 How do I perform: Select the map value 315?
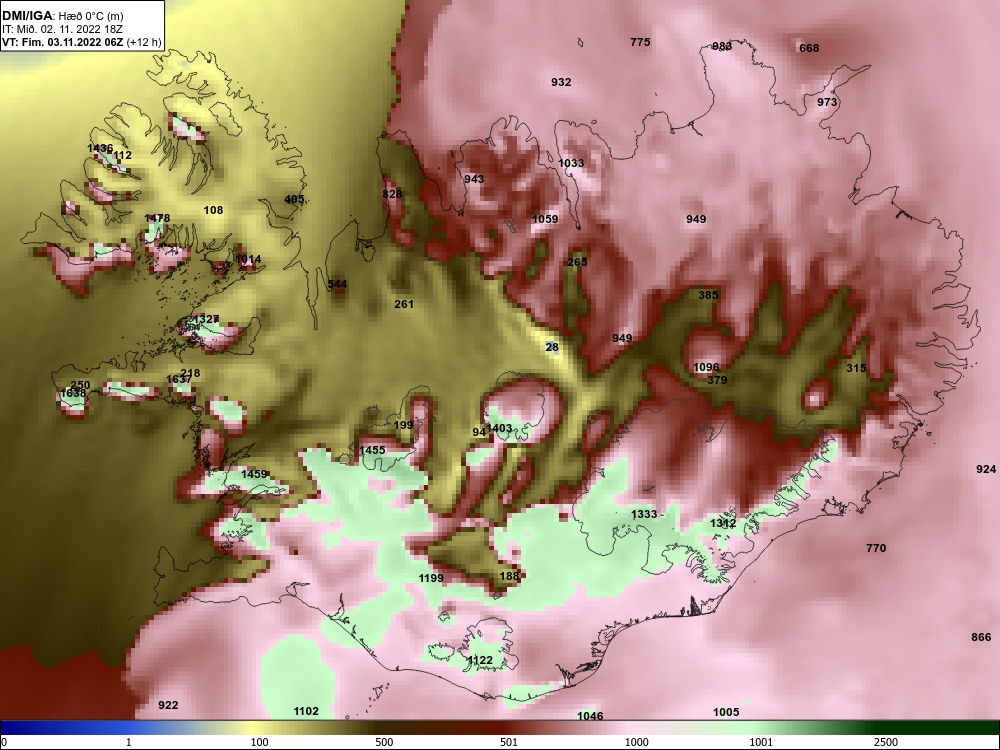point(856,368)
